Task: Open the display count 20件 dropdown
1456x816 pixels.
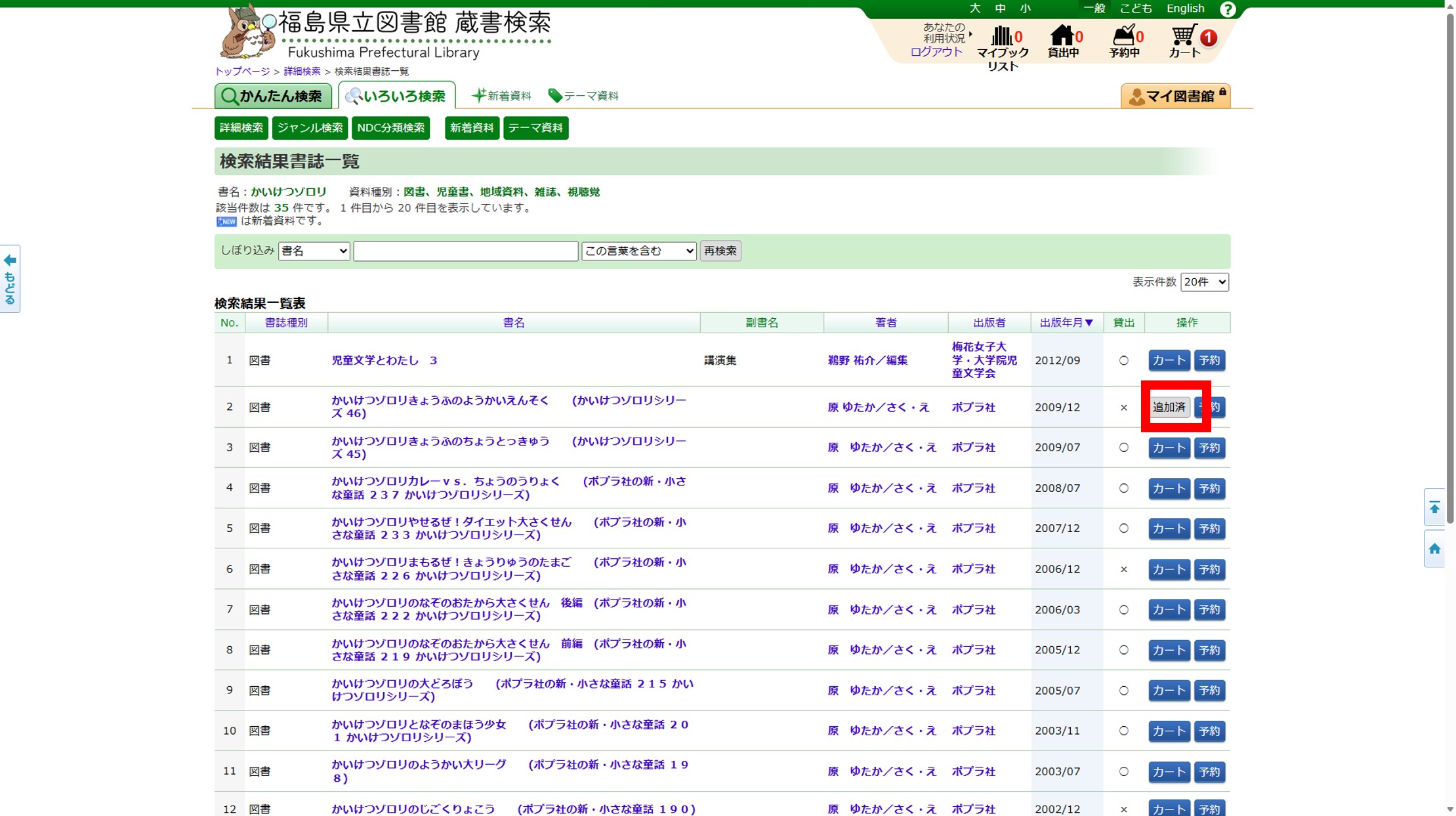Action: (1204, 282)
